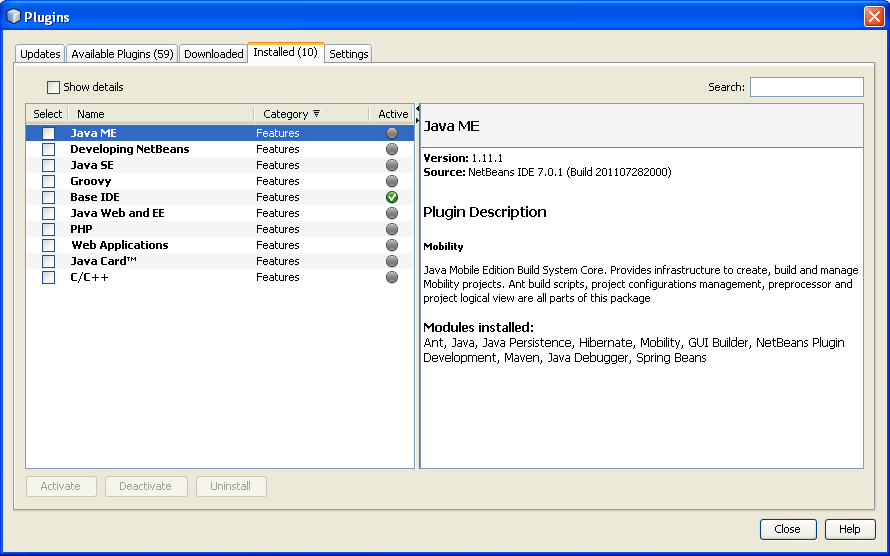Click the Select column header

tap(47, 114)
